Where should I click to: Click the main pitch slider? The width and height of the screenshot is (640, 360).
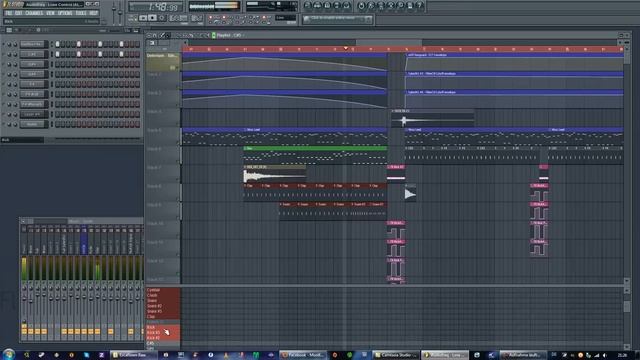click(120, 12)
